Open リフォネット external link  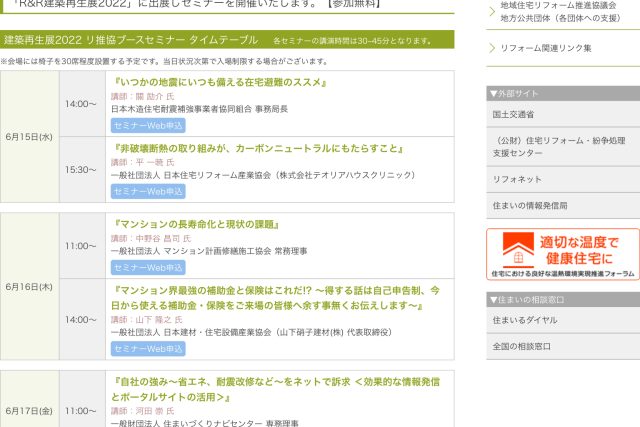[563, 179]
